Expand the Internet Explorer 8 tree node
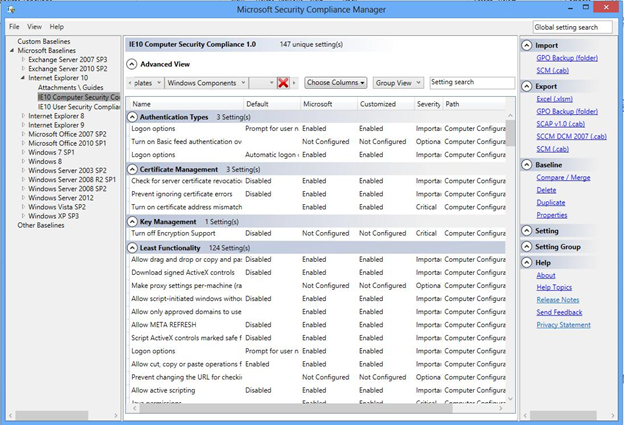This screenshot has height=425, width=624. click(x=22, y=116)
